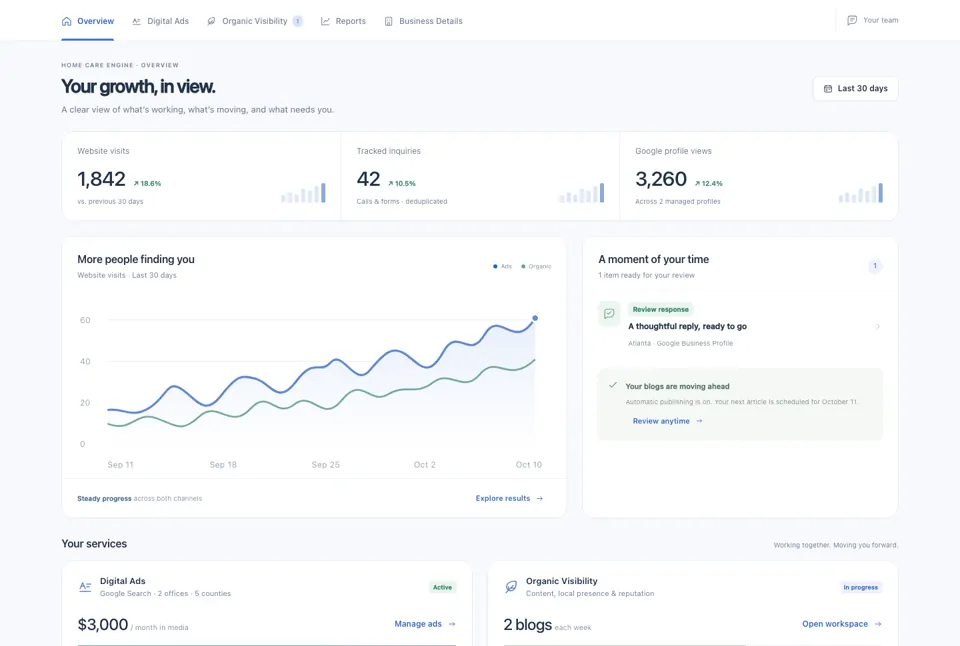Go to the Reports tab
The image size is (960, 646).
(343, 21)
